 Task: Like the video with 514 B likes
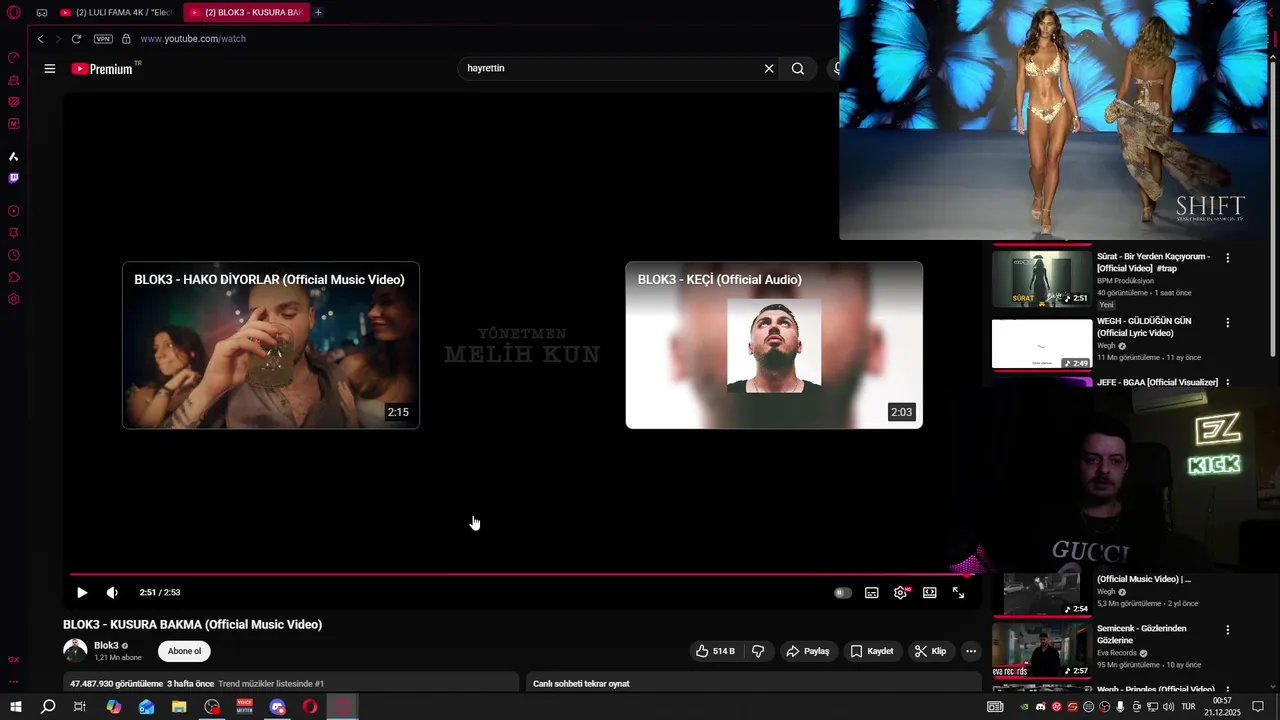[x=716, y=651]
